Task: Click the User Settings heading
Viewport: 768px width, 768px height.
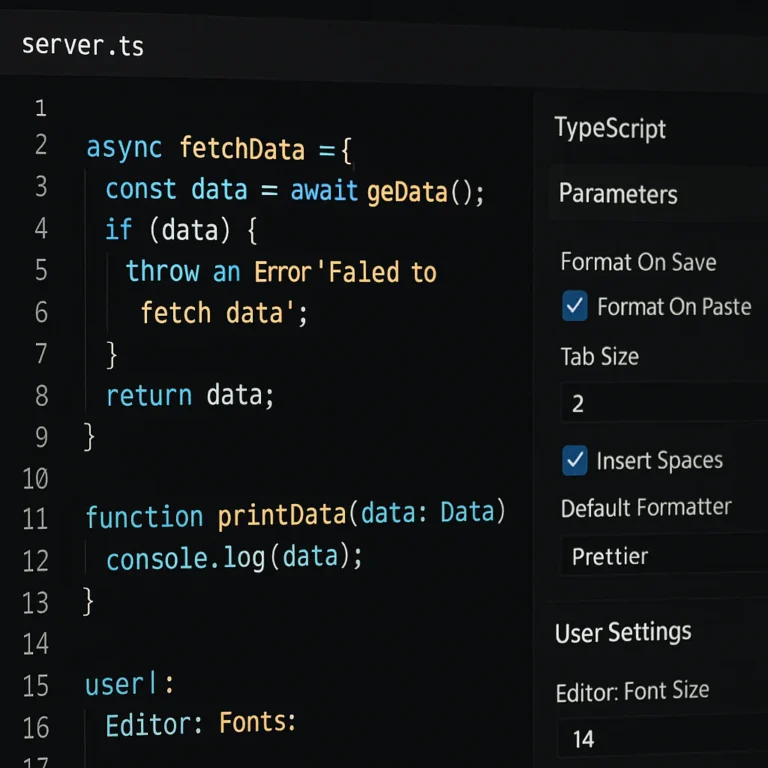Action: coord(623,632)
